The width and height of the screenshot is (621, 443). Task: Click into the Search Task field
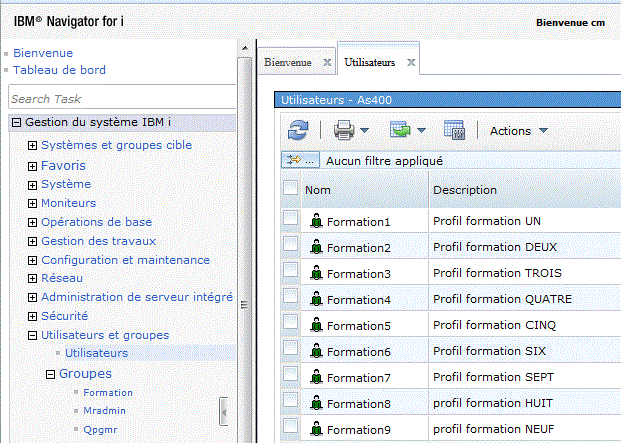(x=122, y=96)
